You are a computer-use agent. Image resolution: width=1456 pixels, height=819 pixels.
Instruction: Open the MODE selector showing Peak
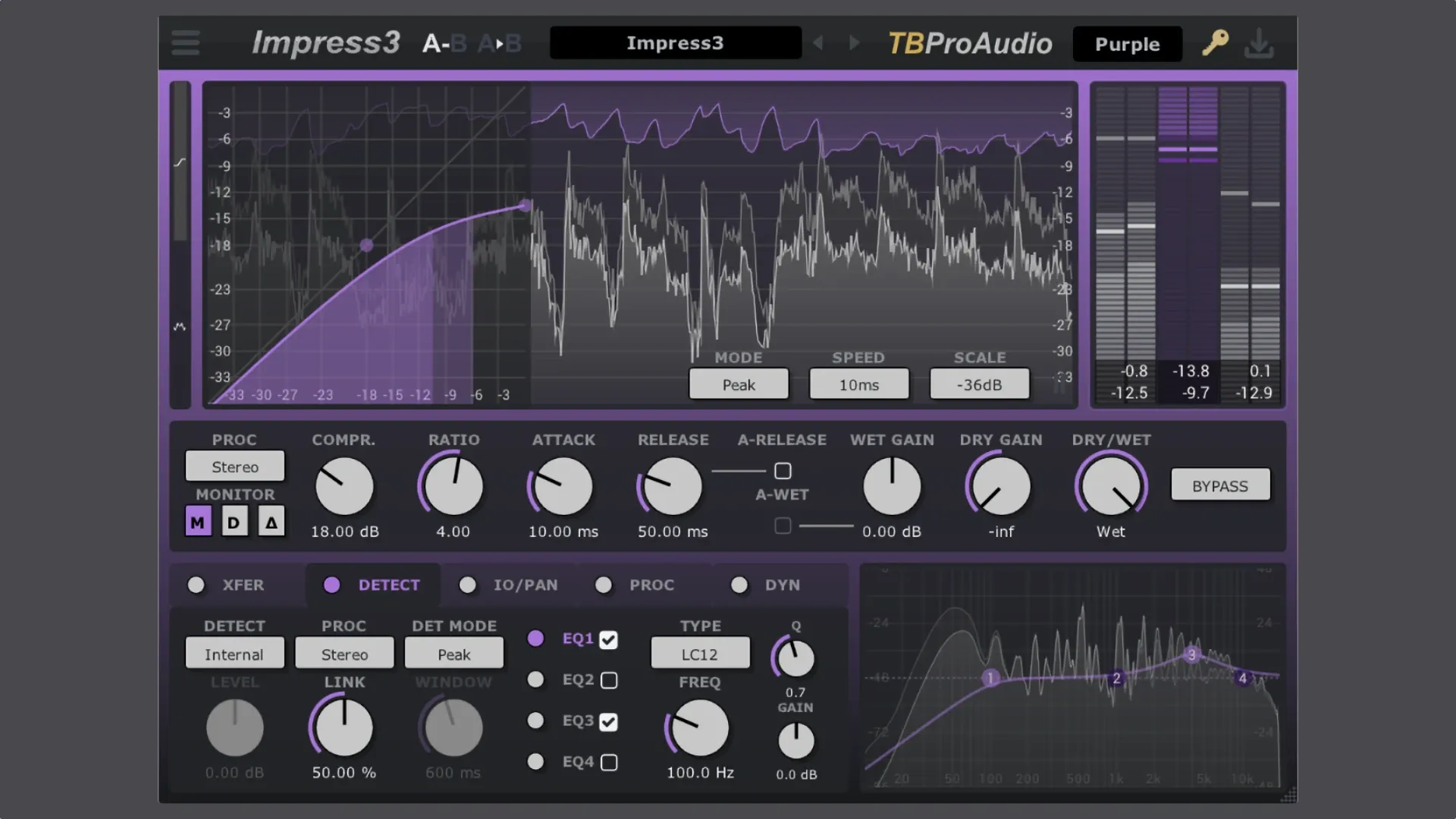[738, 384]
